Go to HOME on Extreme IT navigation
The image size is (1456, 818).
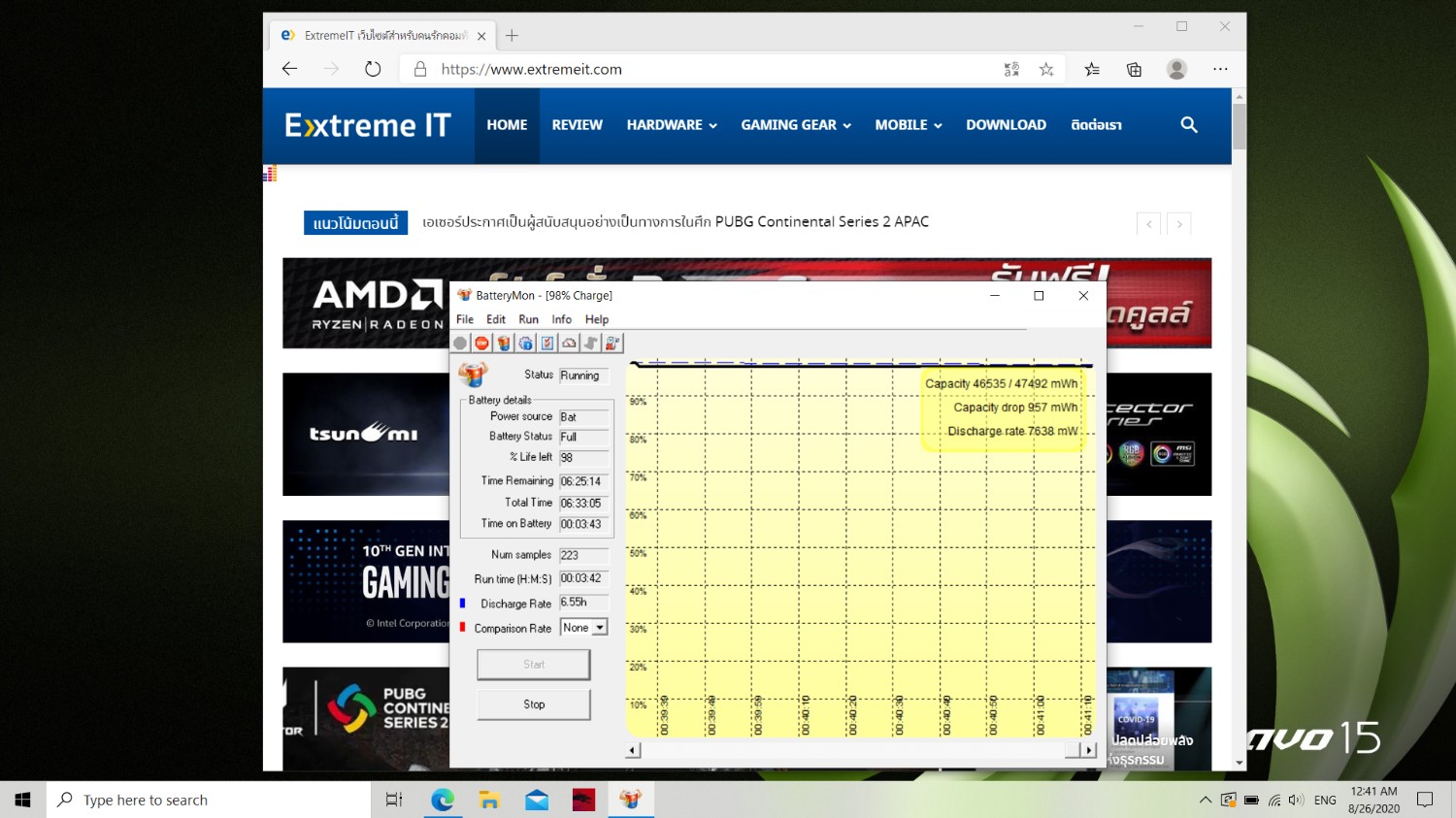click(x=507, y=125)
